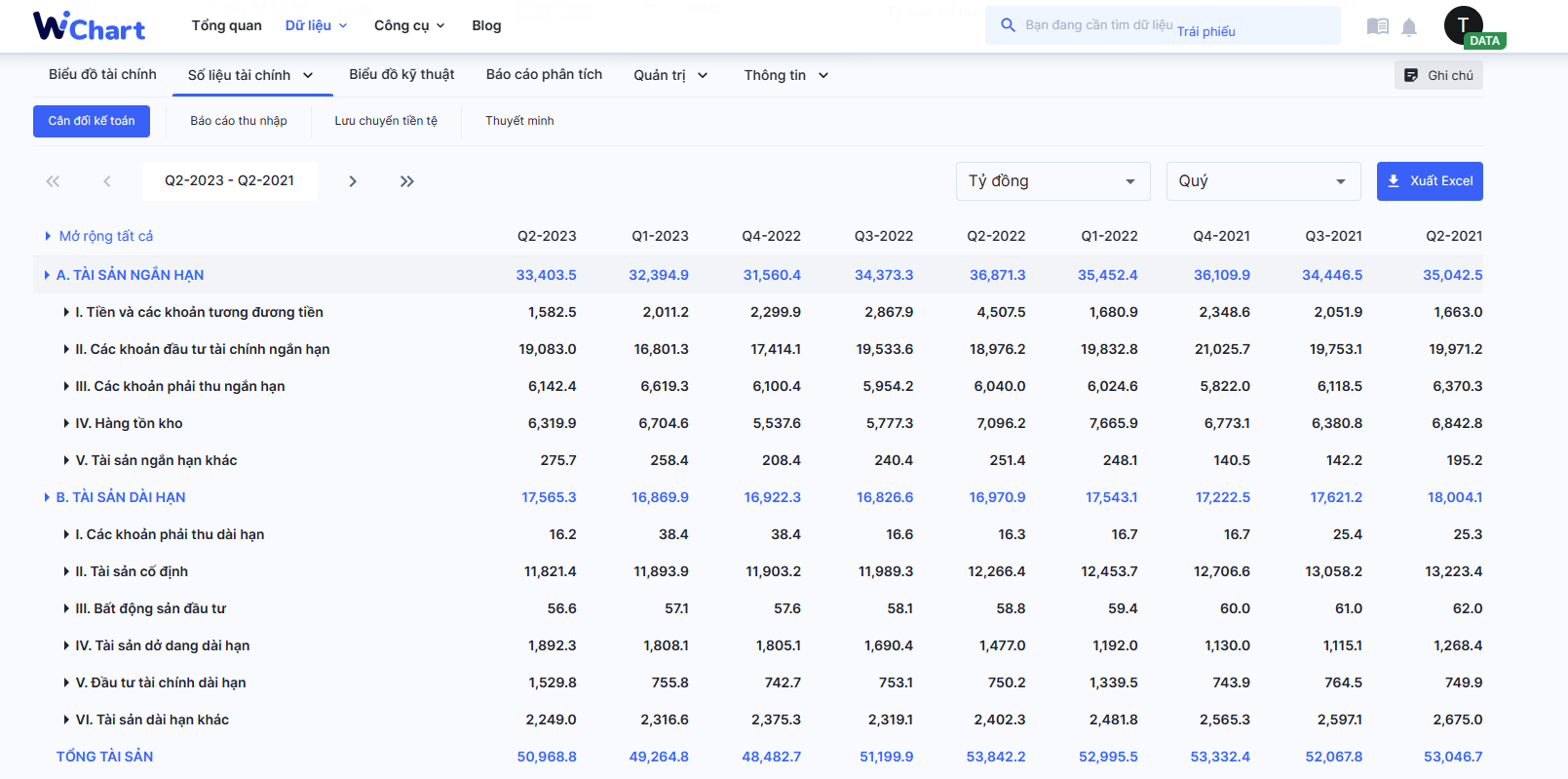The width and height of the screenshot is (1568, 779).
Task: Open the user avatar T profile
Action: pos(1463,25)
